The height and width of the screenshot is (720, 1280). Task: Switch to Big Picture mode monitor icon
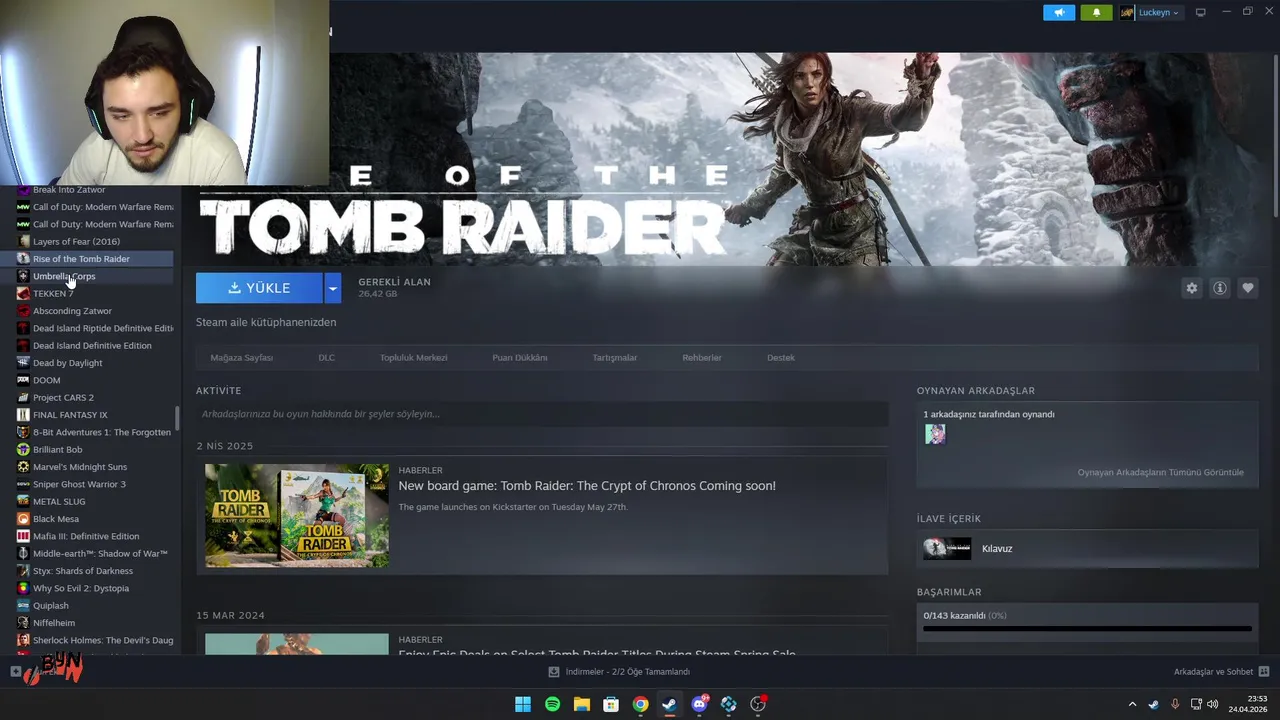(x=1201, y=12)
